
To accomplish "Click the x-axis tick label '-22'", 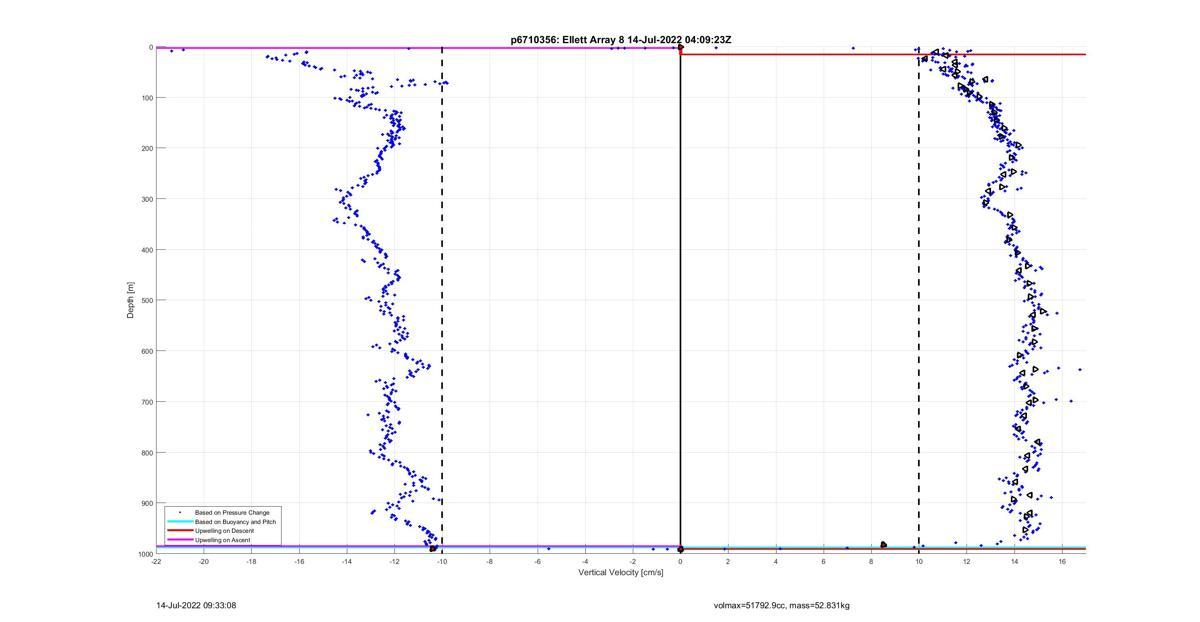I will coord(156,562).
